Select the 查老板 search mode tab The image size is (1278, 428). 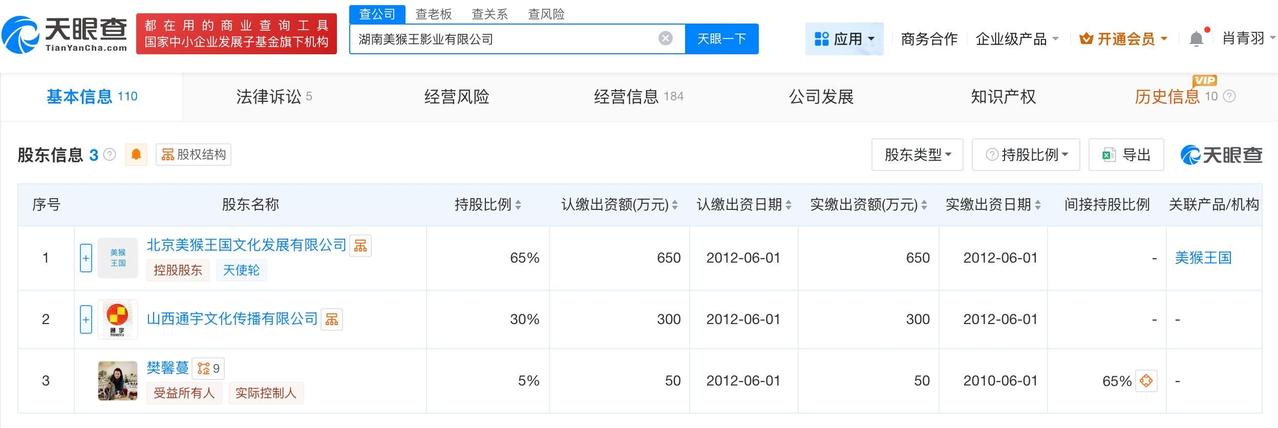coord(434,14)
